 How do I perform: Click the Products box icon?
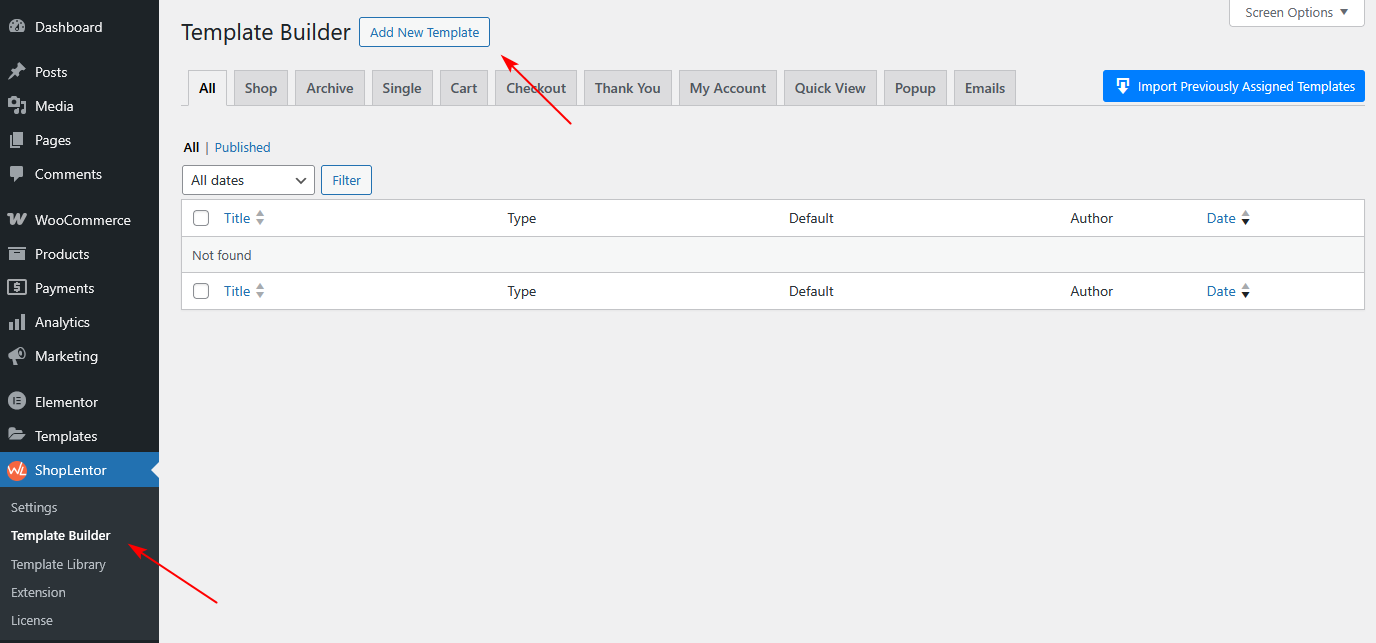[17, 254]
